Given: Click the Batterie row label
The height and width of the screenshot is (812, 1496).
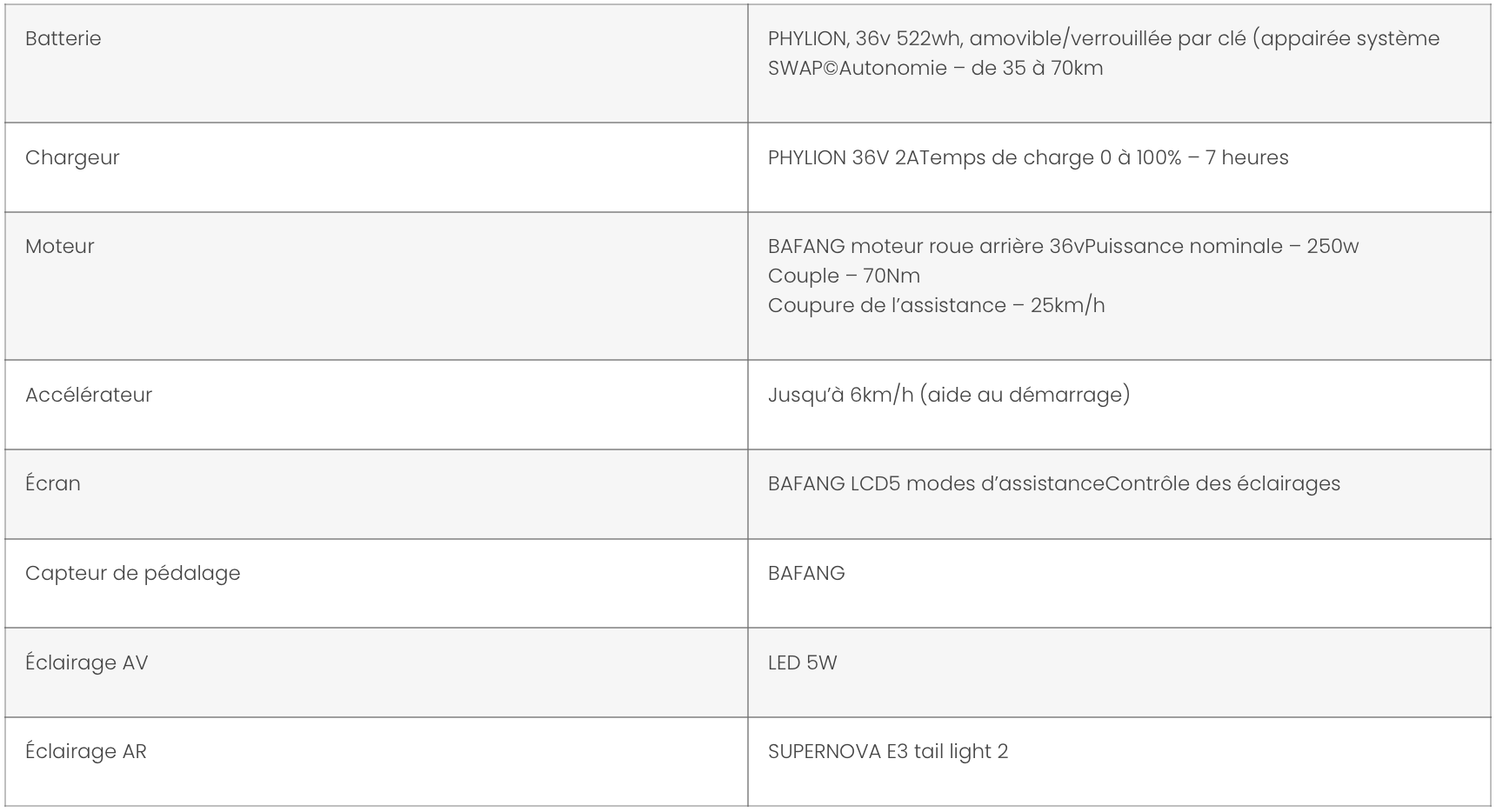Looking at the screenshot, I should (63, 39).
